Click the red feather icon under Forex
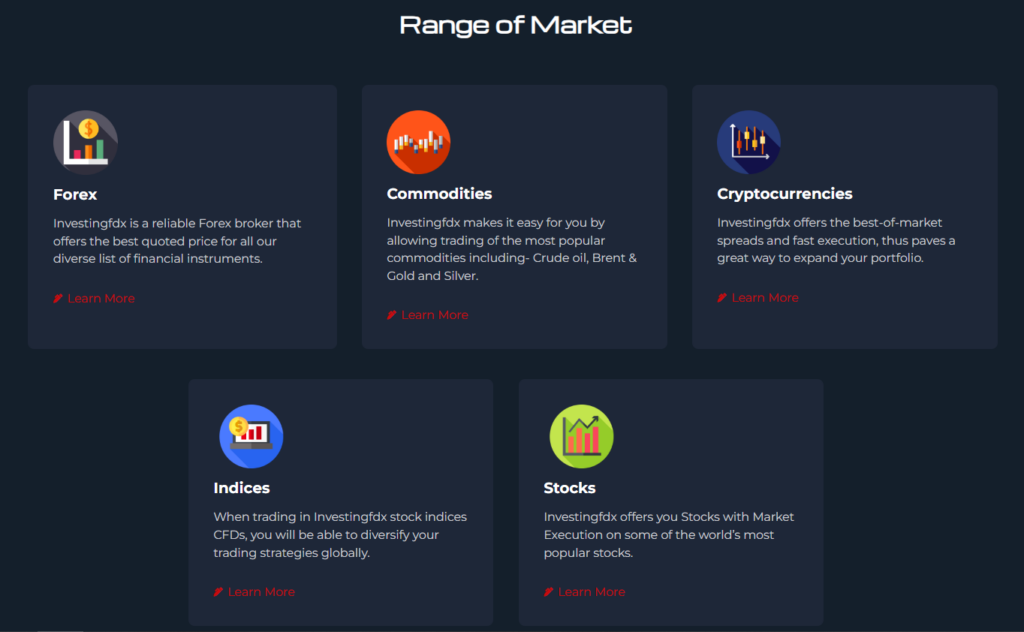This screenshot has height=632, width=1024. [x=58, y=299]
